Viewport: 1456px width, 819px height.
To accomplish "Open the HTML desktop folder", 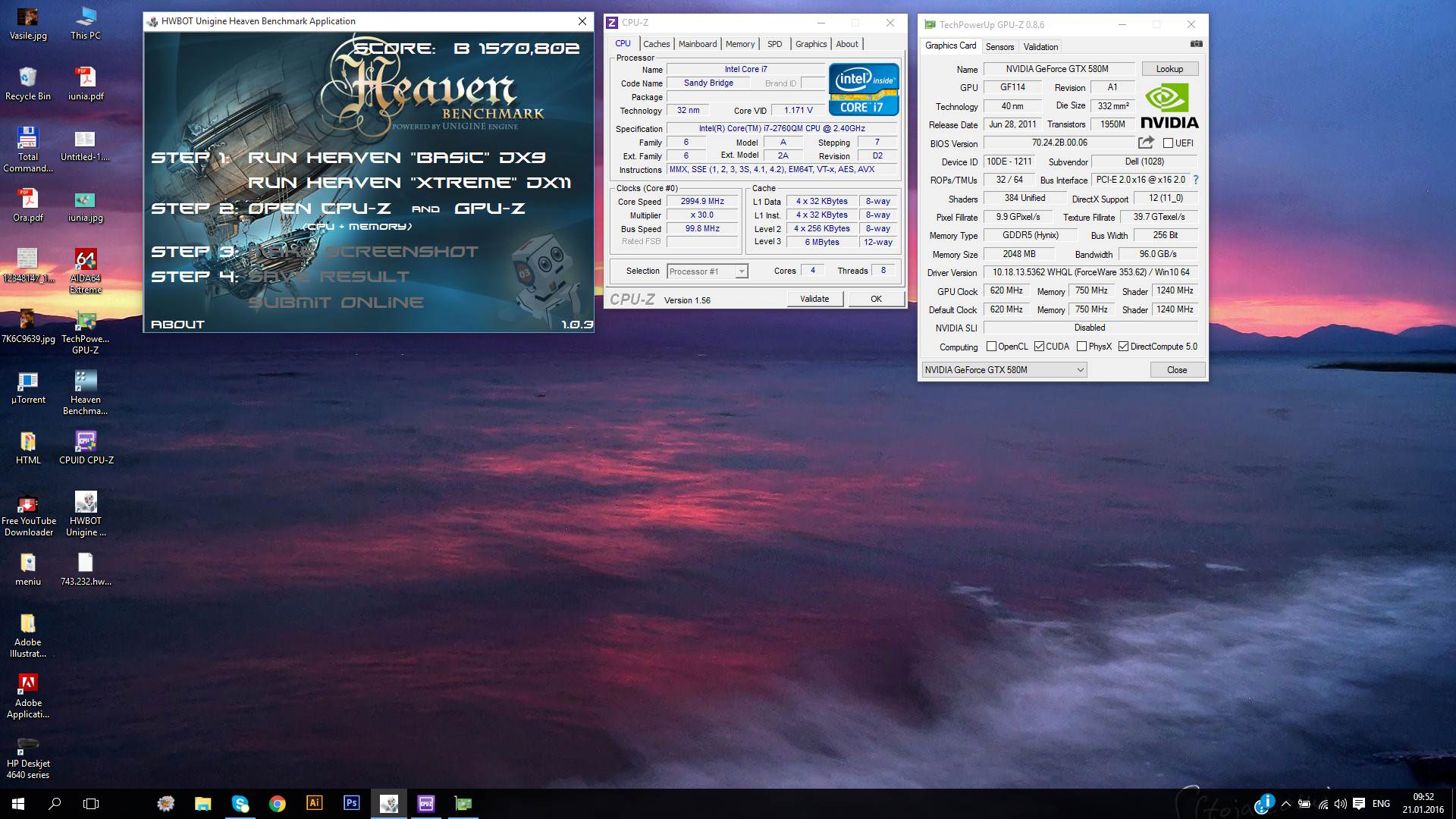I will click(x=28, y=448).
